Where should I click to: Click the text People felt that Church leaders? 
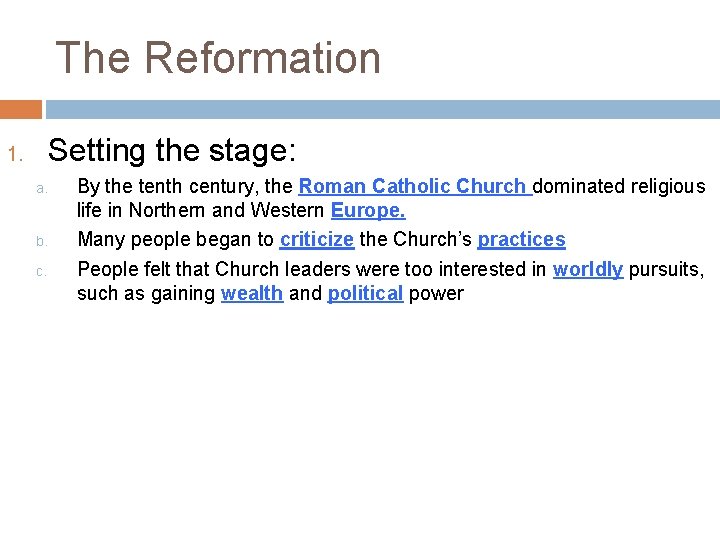click(214, 270)
